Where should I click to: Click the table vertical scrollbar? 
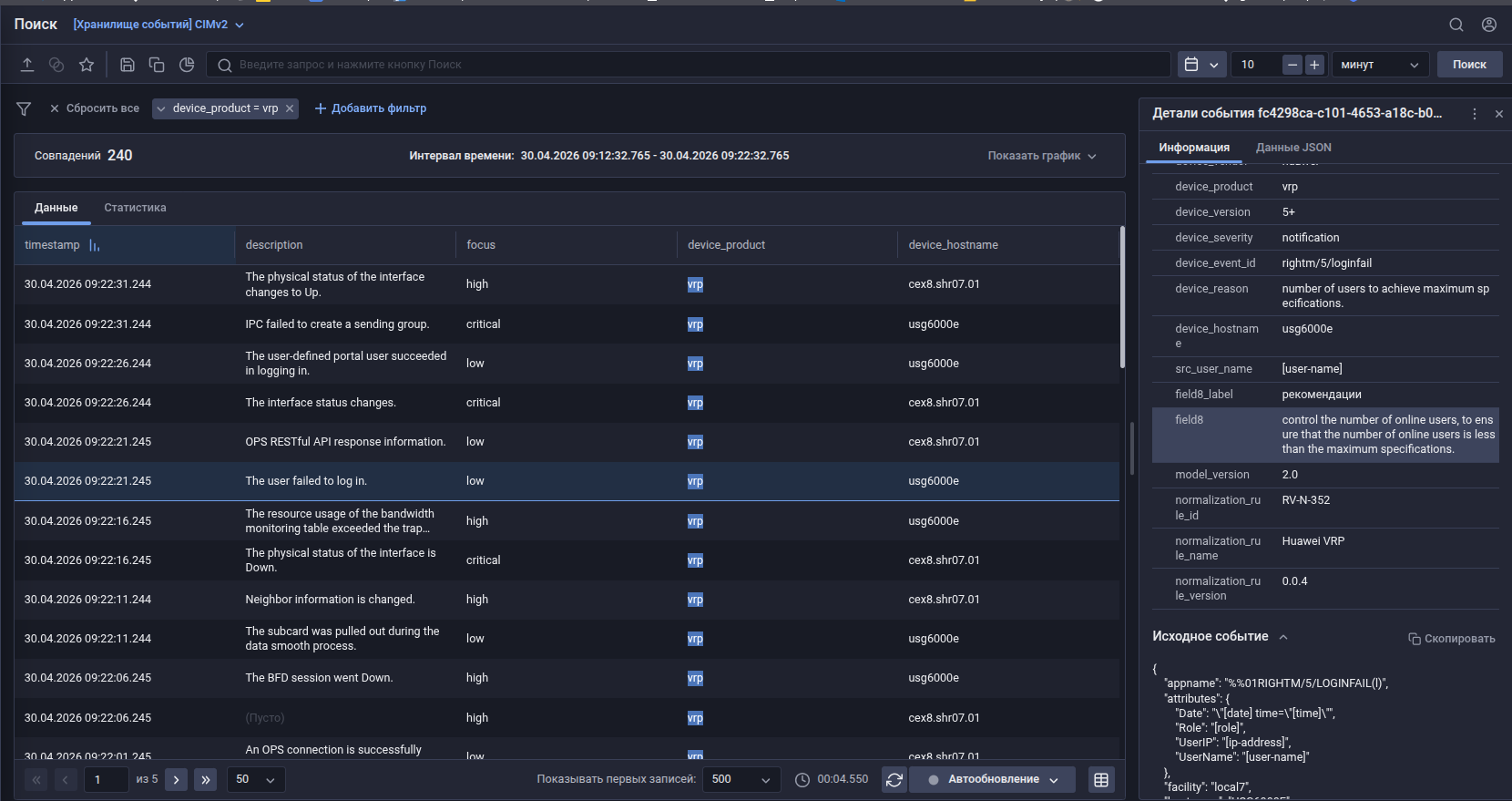1122,299
